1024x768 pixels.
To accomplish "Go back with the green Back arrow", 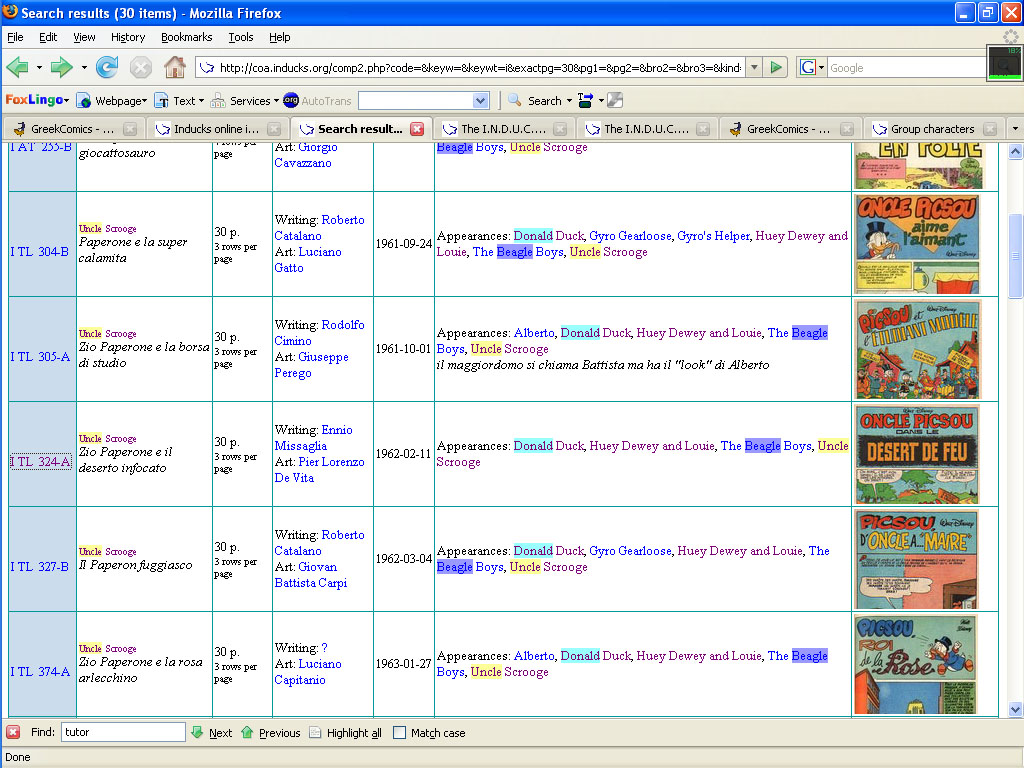I will pos(17,67).
